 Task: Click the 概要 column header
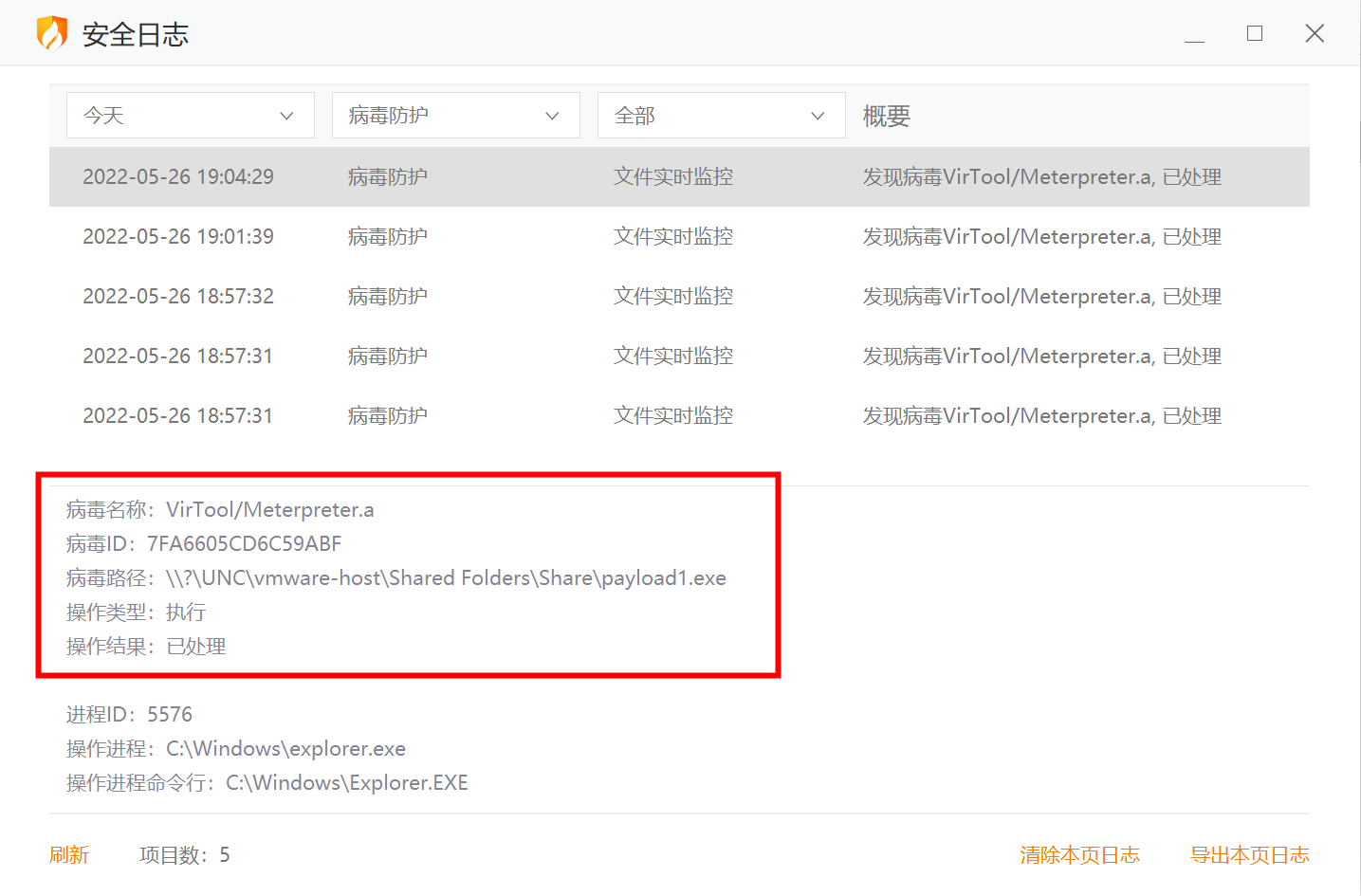click(886, 117)
